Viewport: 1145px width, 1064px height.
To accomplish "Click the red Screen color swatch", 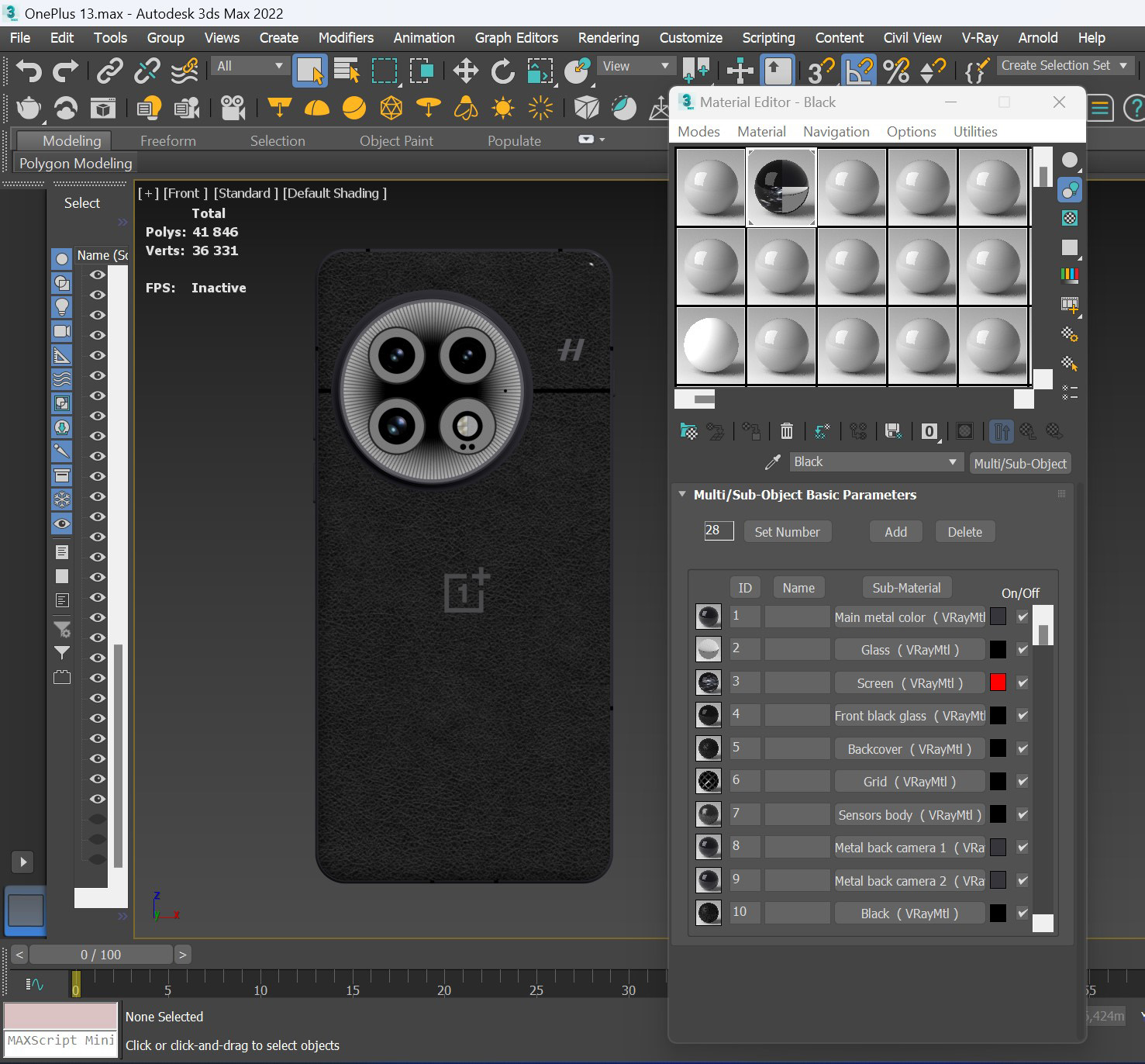I will pos(998,682).
